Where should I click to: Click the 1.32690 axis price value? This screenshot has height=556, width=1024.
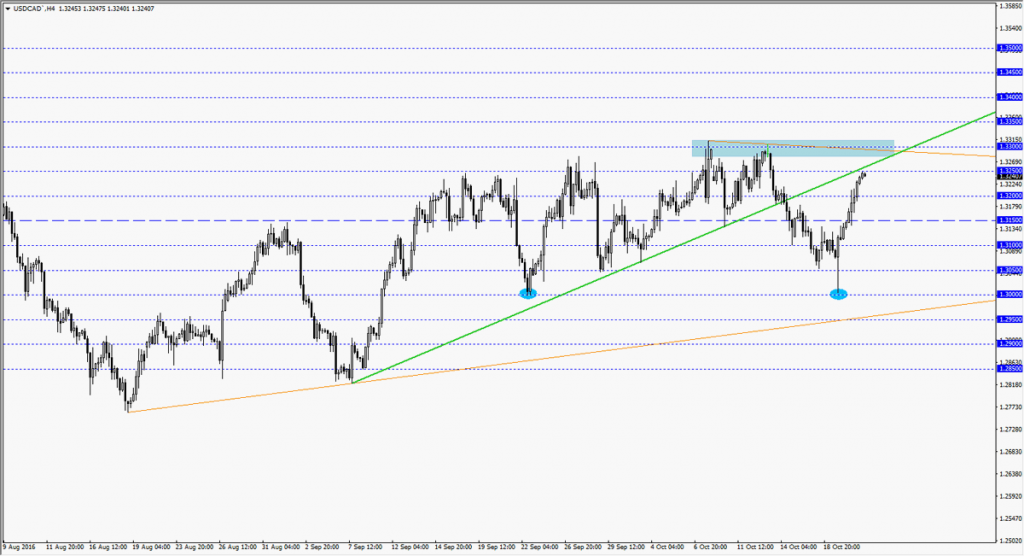point(1010,162)
